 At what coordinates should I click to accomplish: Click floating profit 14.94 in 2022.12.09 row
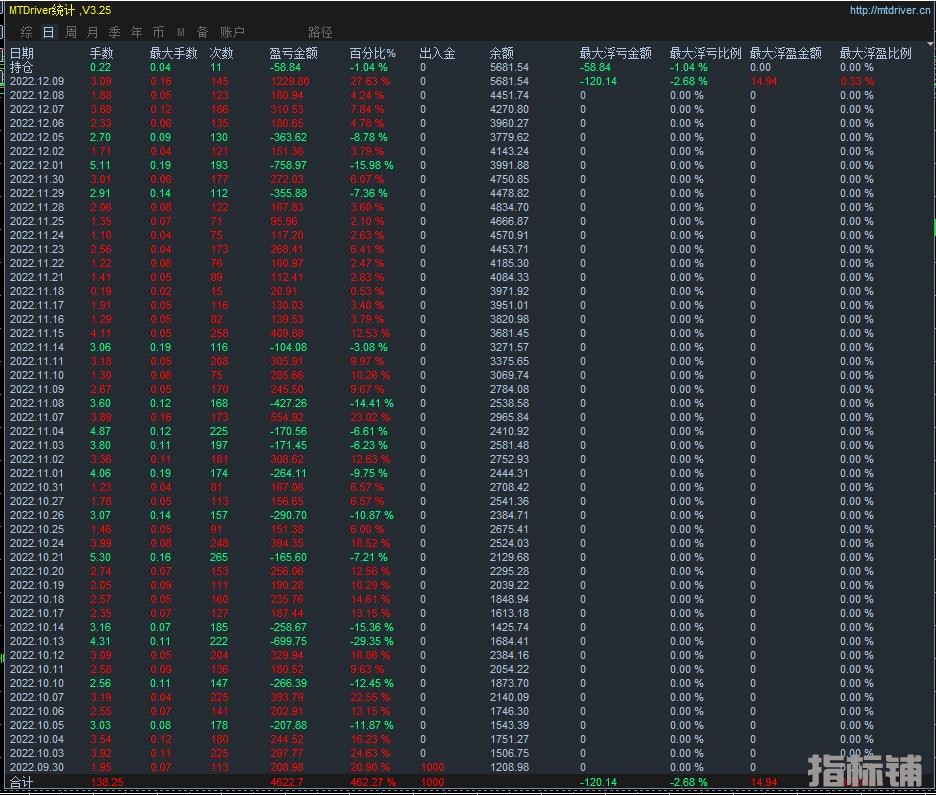coord(763,81)
